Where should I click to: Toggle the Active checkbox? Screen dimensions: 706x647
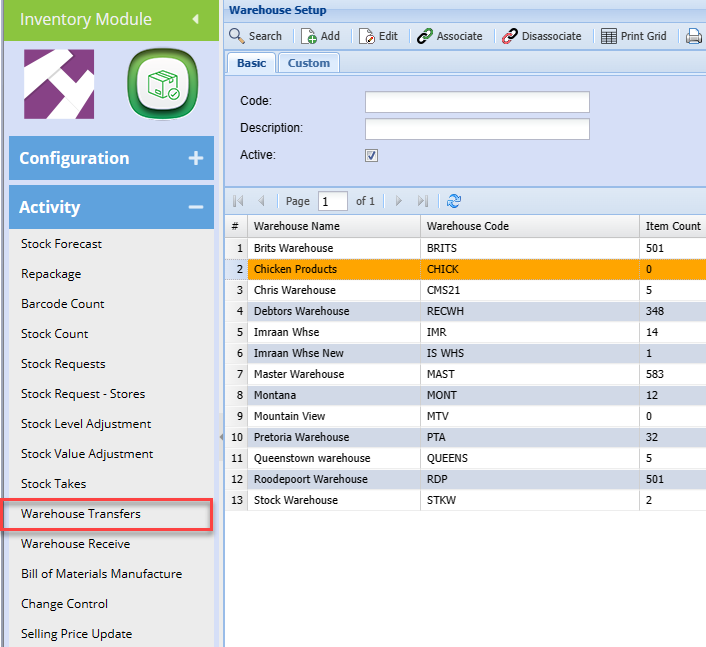(372, 155)
